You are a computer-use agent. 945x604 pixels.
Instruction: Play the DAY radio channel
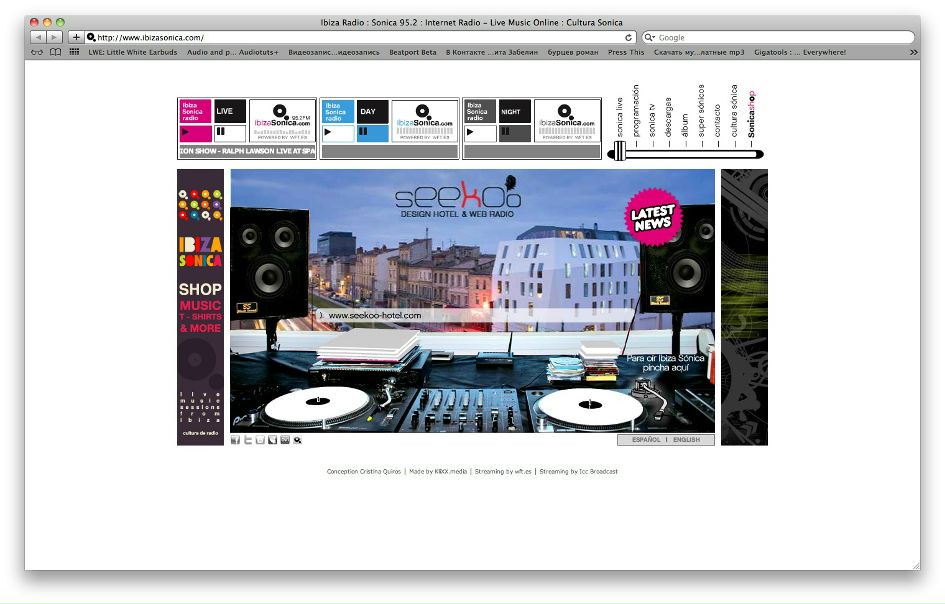[x=329, y=132]
